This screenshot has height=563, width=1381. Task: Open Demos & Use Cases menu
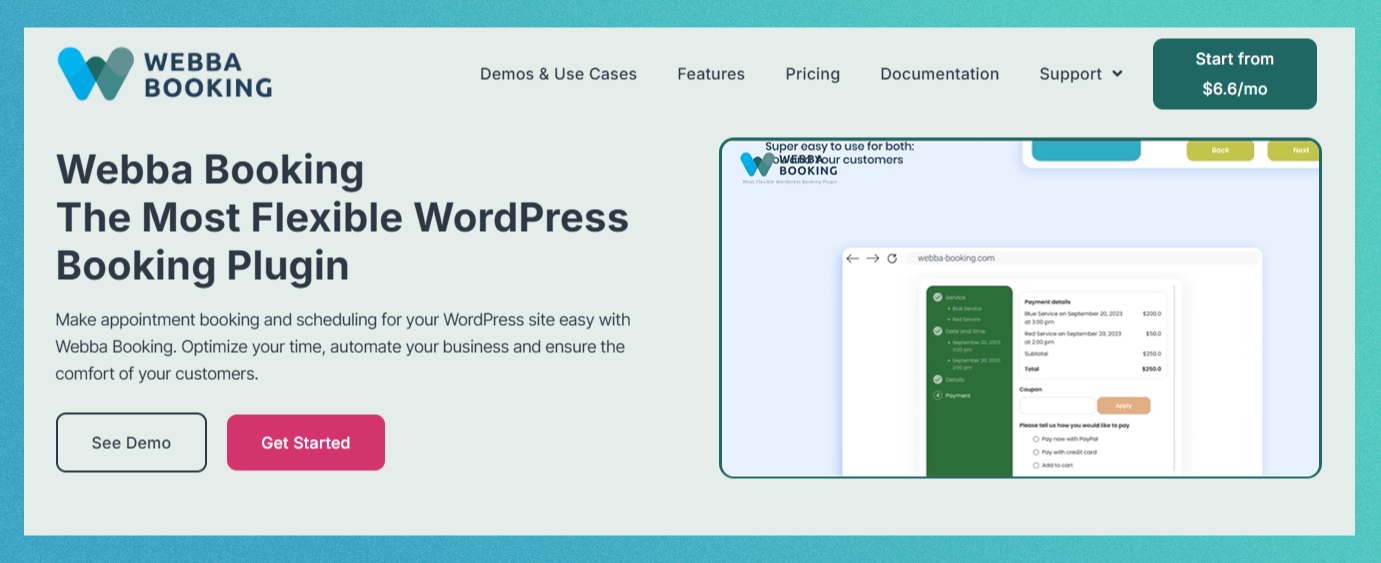(x=558, y=74)
